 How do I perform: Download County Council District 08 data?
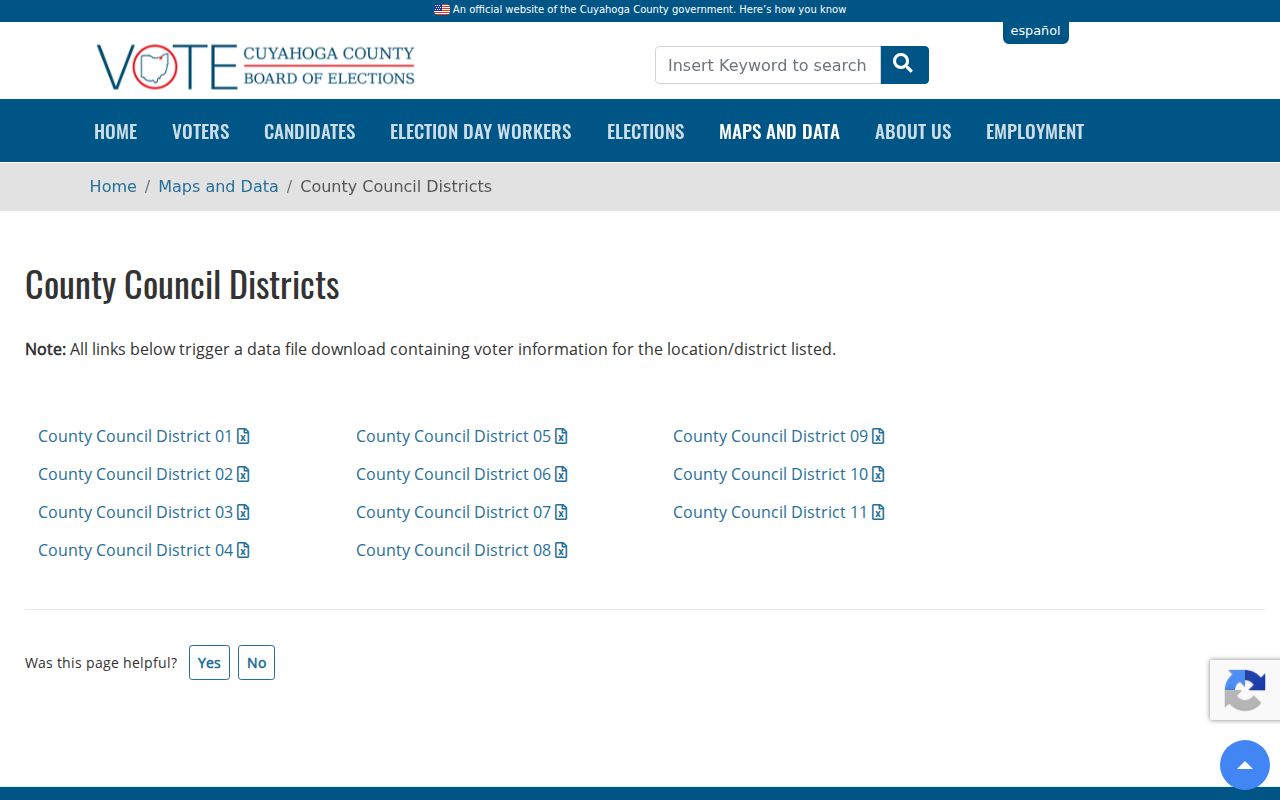pos(462,550)
